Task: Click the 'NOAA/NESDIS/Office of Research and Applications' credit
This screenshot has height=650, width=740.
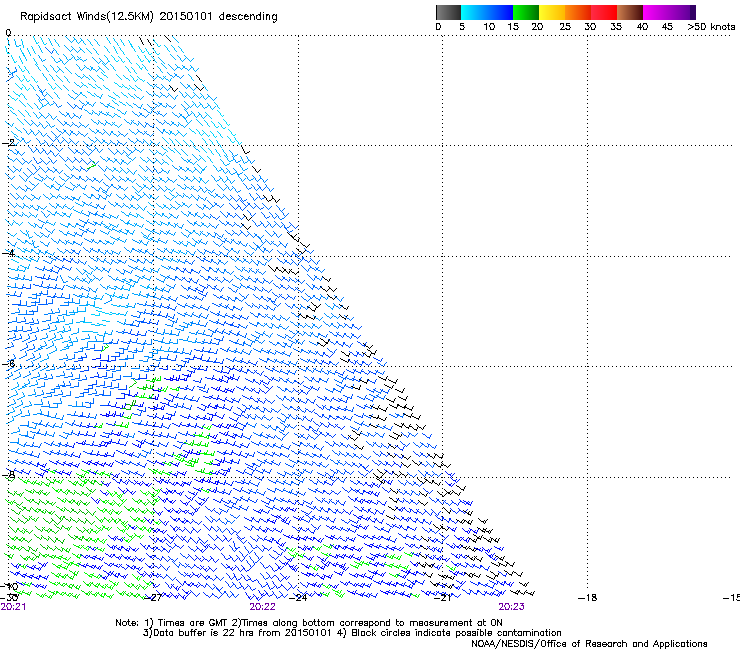Action: pos(589,644)
